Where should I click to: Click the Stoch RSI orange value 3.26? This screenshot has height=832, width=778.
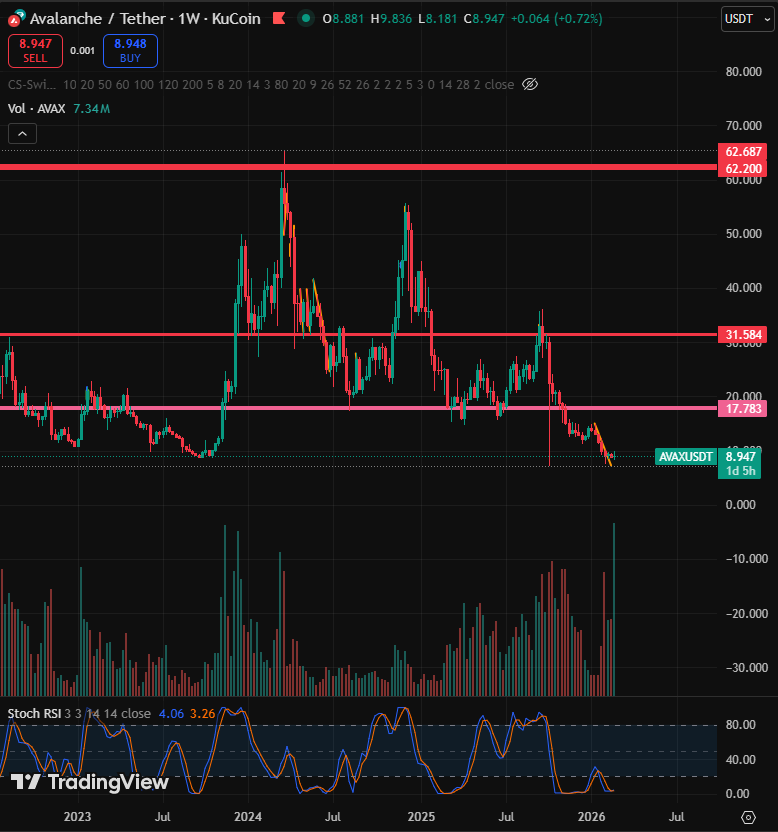tap(202, 714)
